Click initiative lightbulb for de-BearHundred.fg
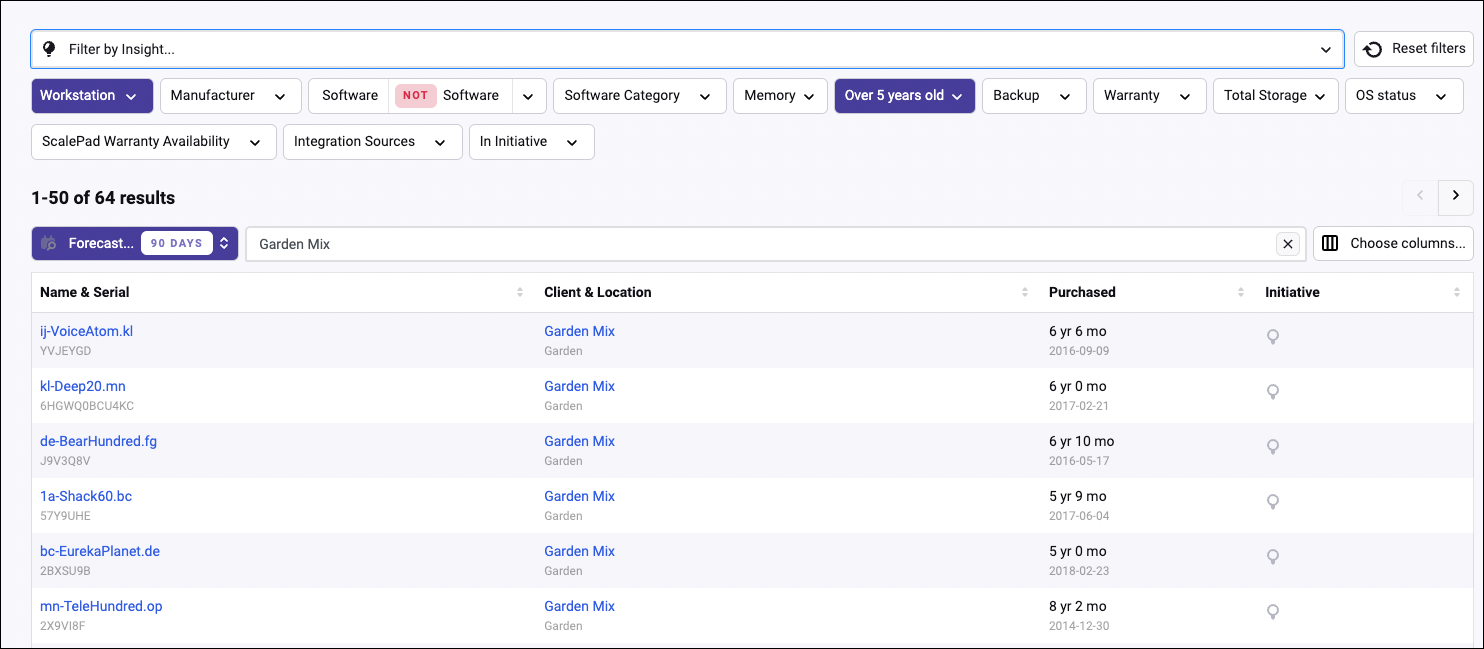The image size is (1484, 649). (x=1273, y=447)
